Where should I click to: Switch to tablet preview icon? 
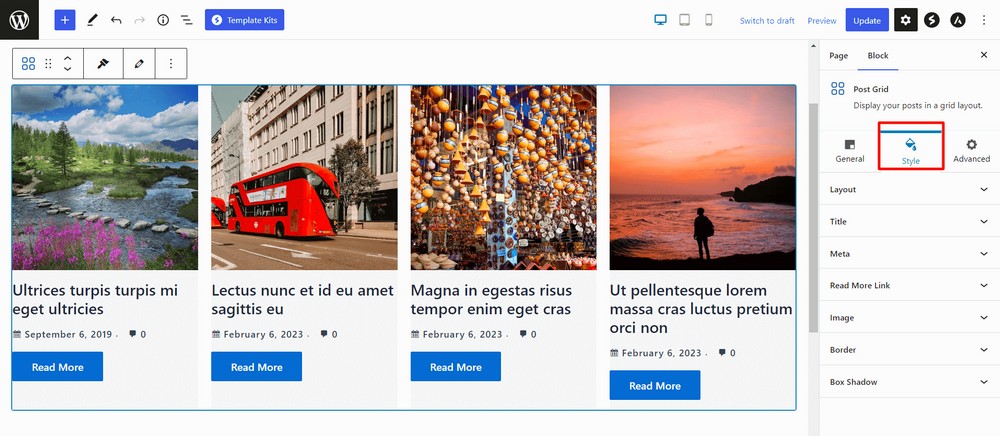pyautogui.click(x=685, y=20)
